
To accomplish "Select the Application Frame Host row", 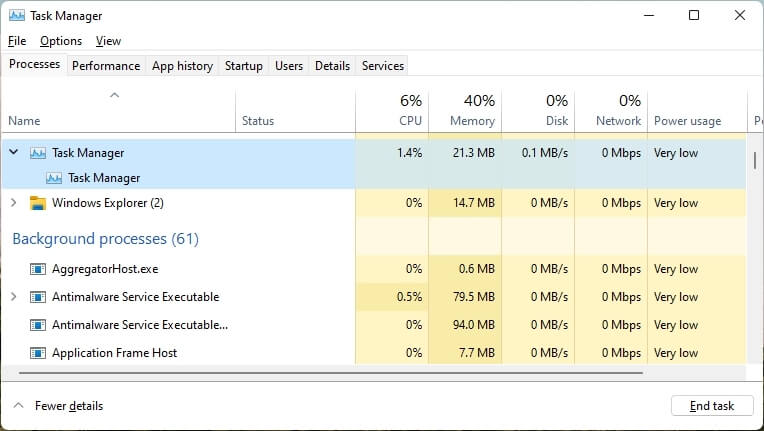I will point(374,353).
